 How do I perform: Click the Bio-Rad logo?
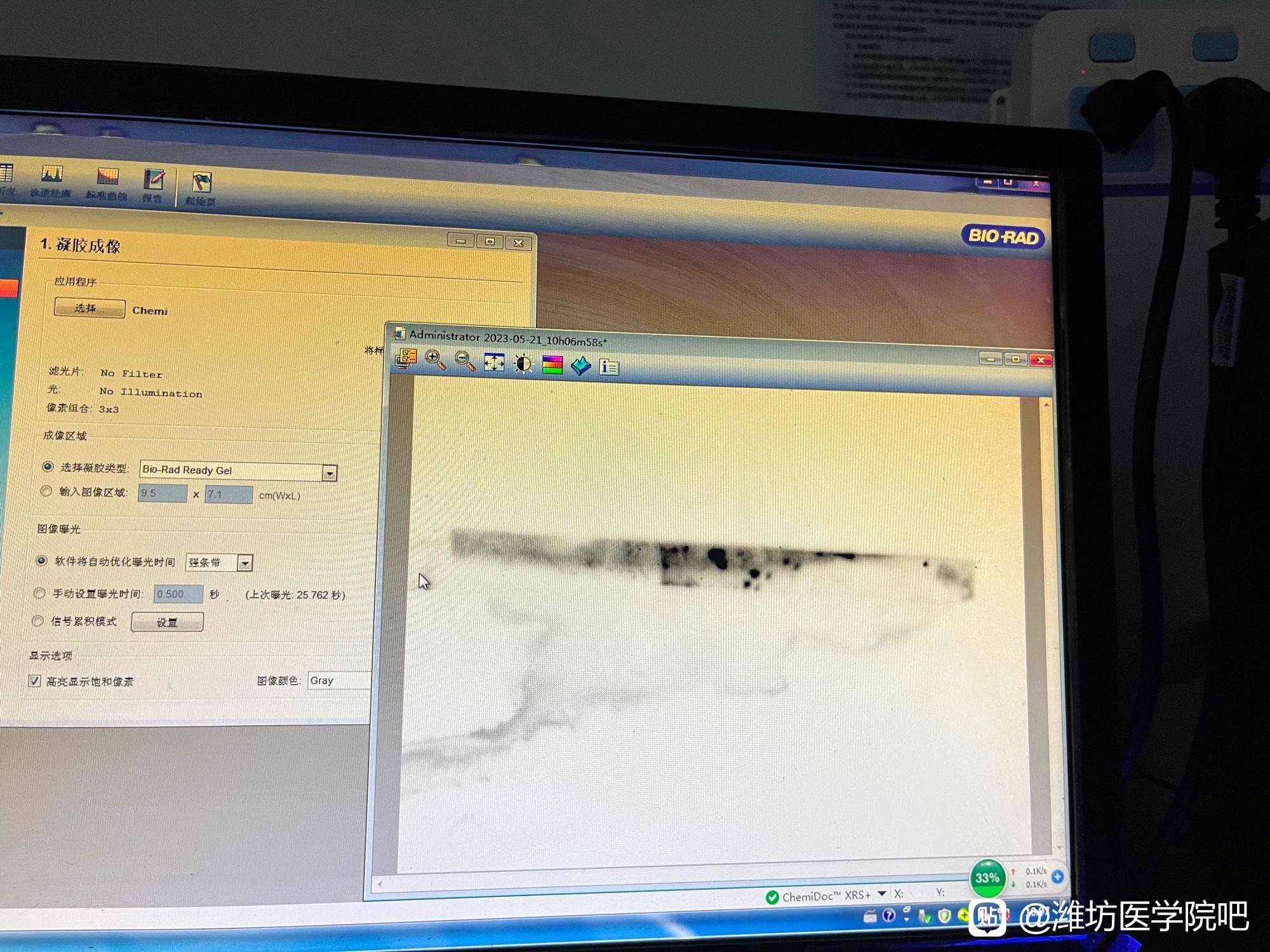[x=1002, y=237]
